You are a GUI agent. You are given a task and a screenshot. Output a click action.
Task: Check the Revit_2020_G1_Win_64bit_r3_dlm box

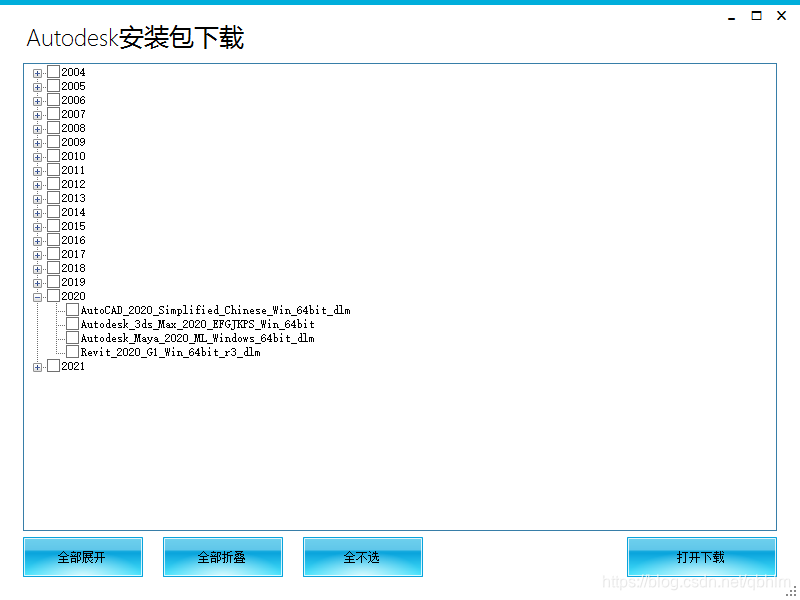72,352
